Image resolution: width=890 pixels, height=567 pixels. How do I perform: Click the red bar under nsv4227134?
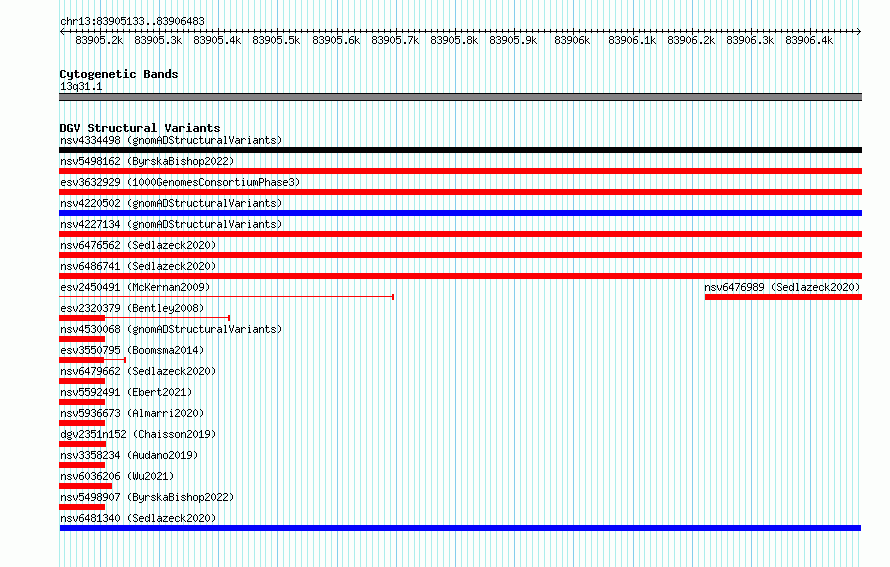tap(460, 234)
